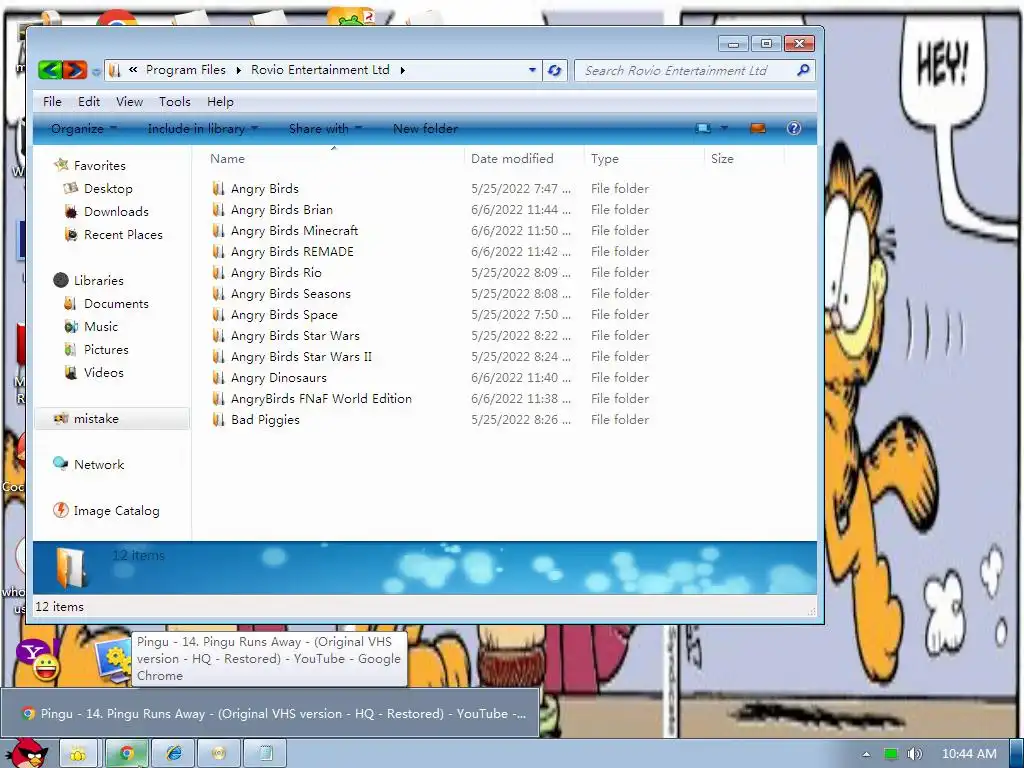Open the Help menu

click(x=220, y=102)
